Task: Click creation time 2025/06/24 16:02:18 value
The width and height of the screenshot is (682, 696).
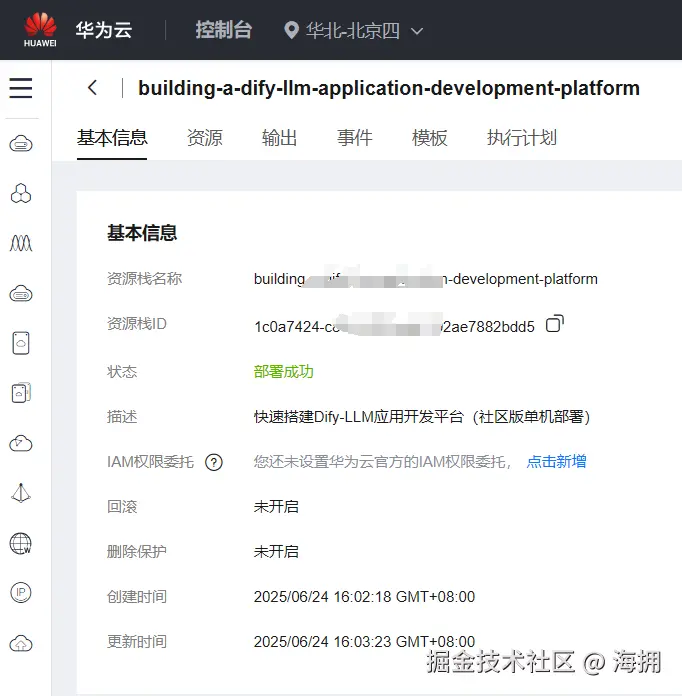Action: tap(364, 597)
